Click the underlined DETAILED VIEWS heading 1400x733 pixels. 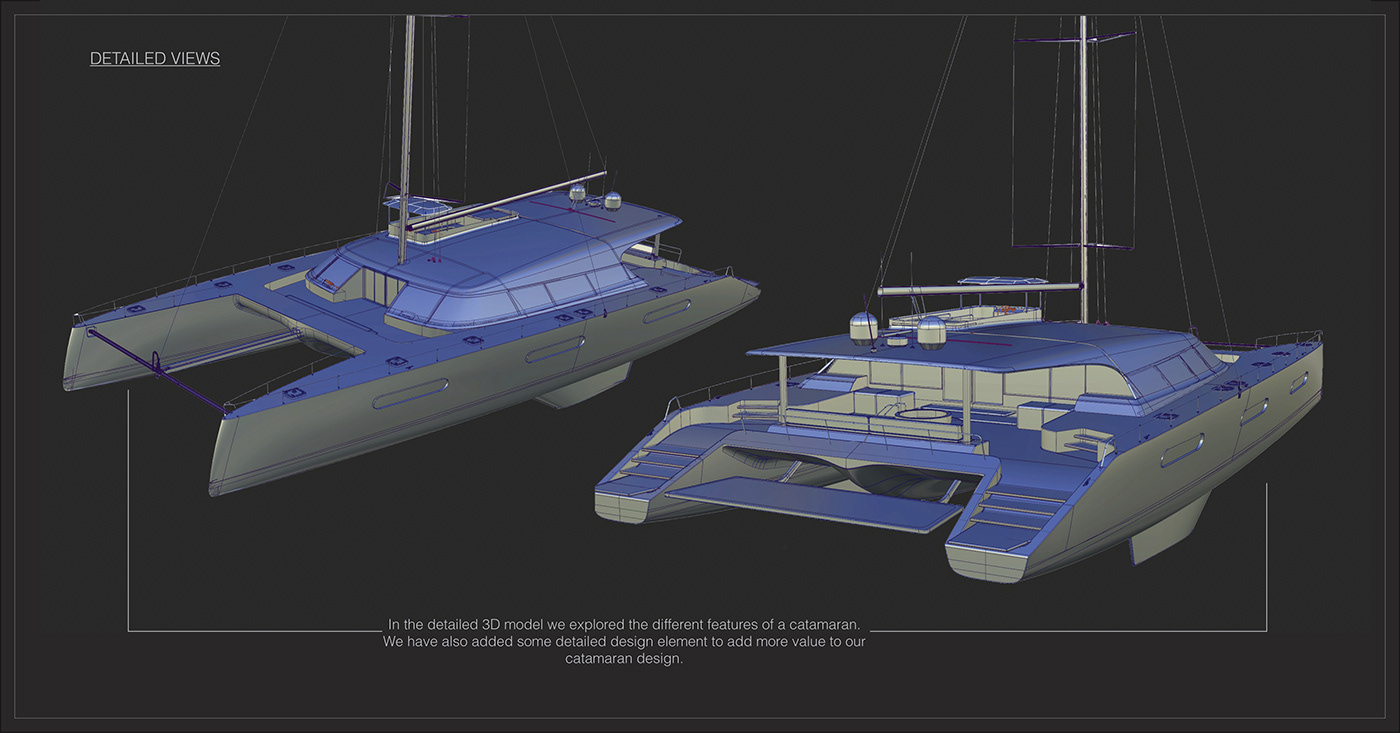[155, 59]
